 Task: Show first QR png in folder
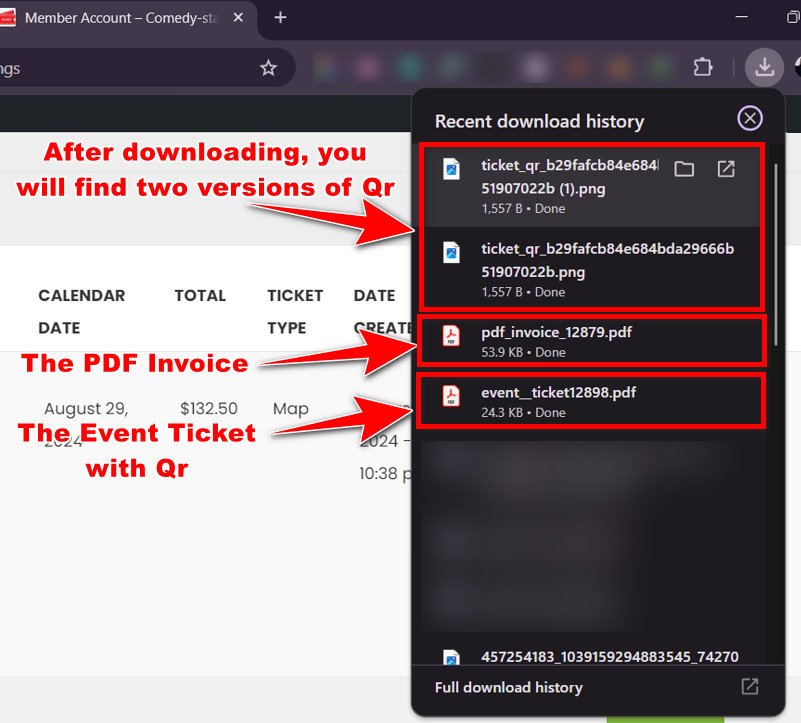684,169
